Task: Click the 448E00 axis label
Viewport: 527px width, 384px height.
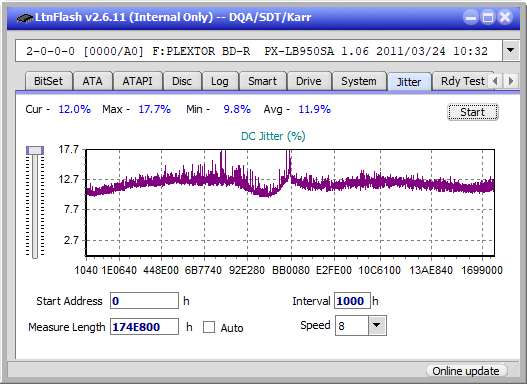Action: pyautogui.click(x=161, y=270)
